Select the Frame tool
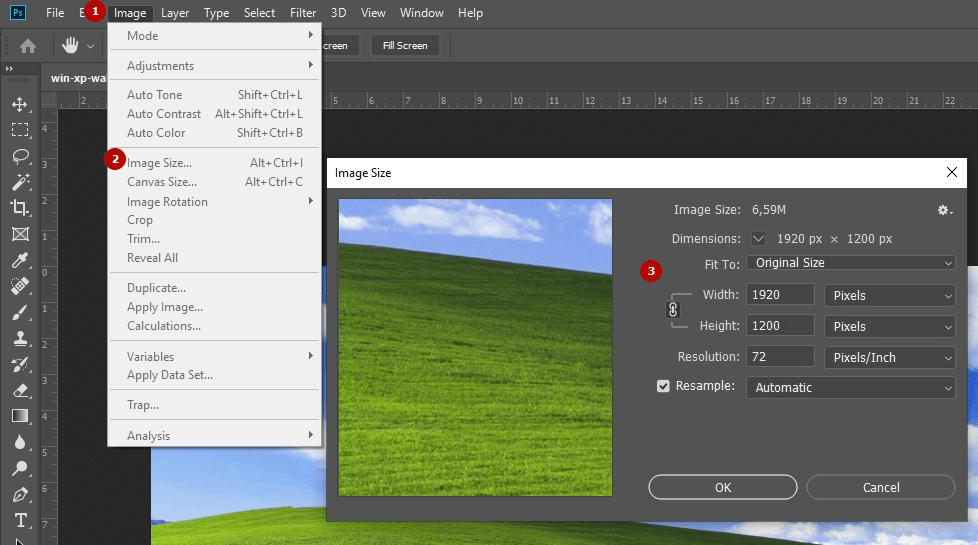The image size is (978, 545). point(19,234)
